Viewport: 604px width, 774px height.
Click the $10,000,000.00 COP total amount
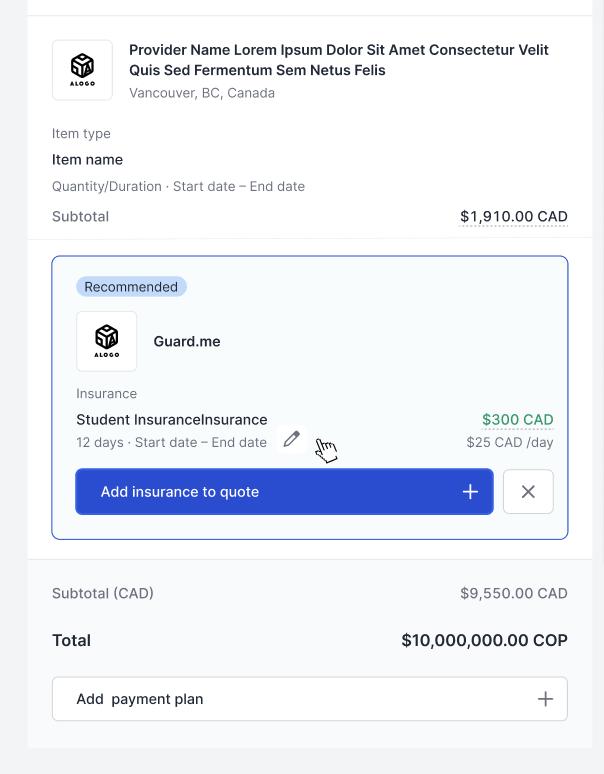pos(484,641)
